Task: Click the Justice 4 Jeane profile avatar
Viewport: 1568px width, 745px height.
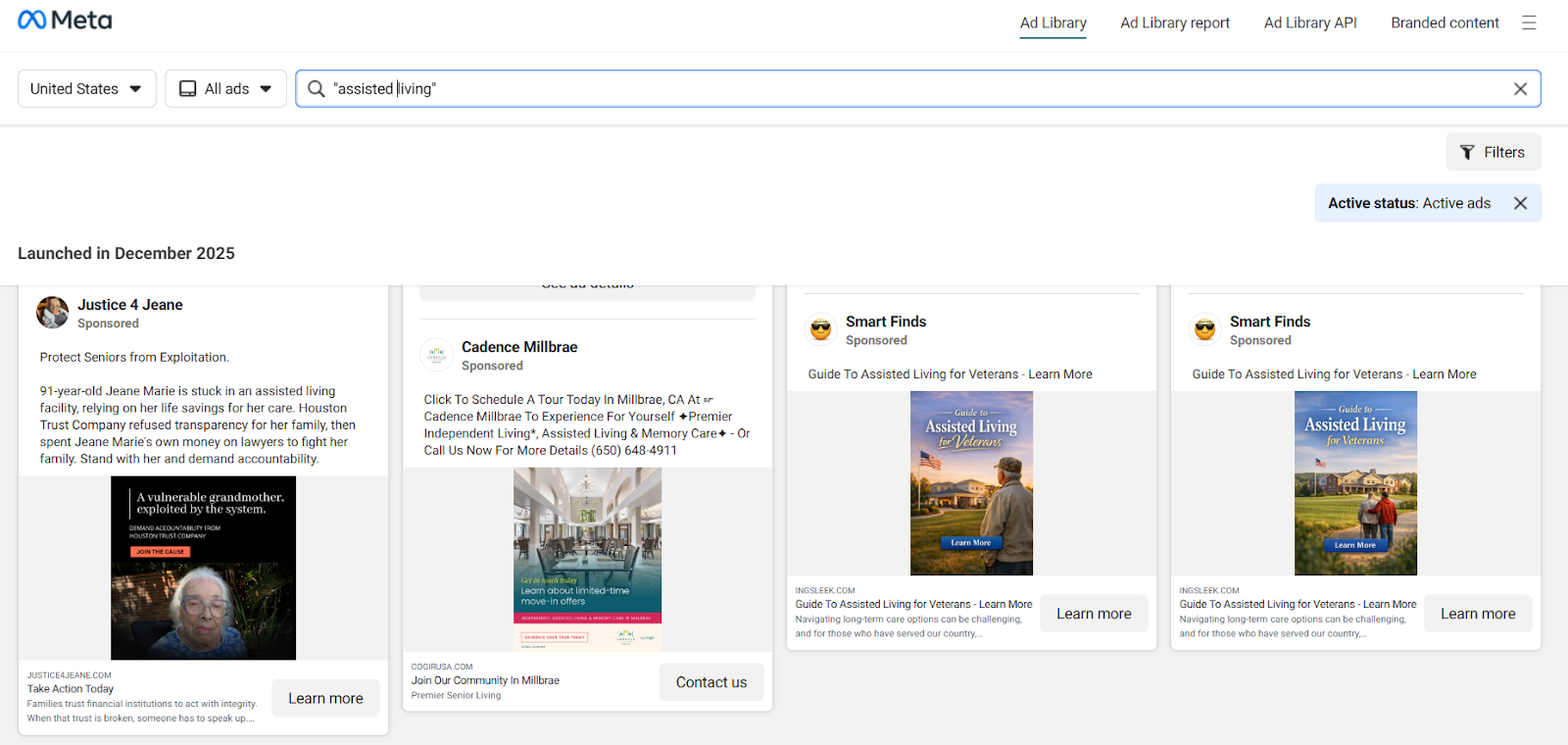Action: (x=53, y=313)
